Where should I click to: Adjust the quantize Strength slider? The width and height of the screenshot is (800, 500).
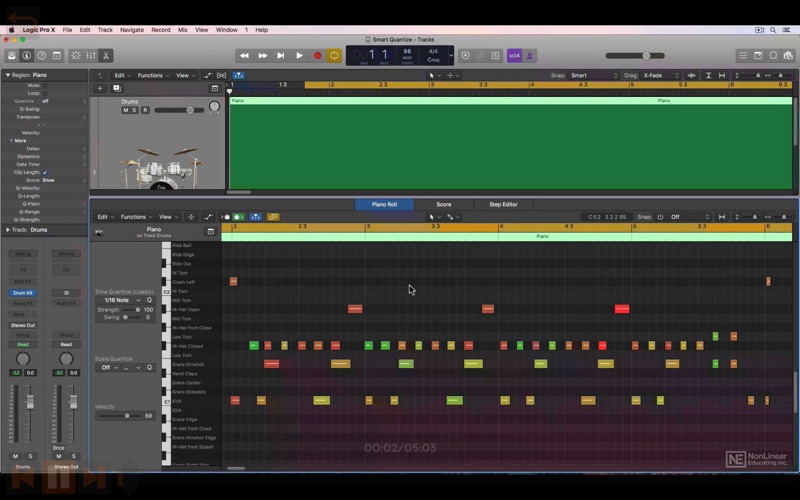coord(131,310)
